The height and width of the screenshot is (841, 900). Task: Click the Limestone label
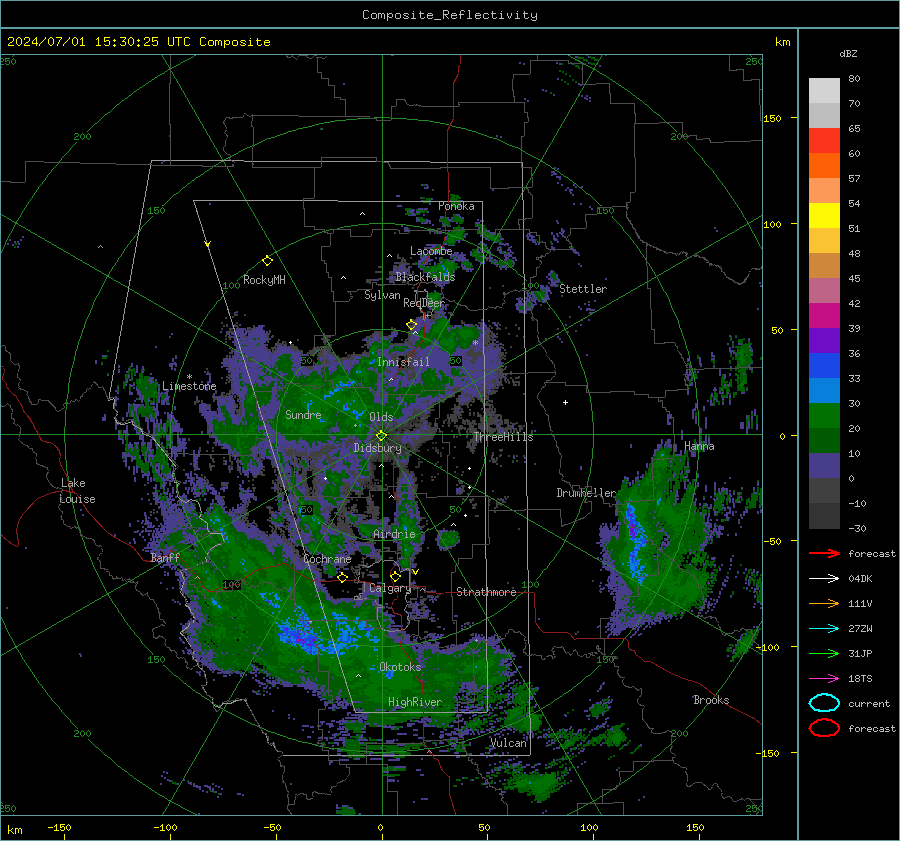(189, 386)
